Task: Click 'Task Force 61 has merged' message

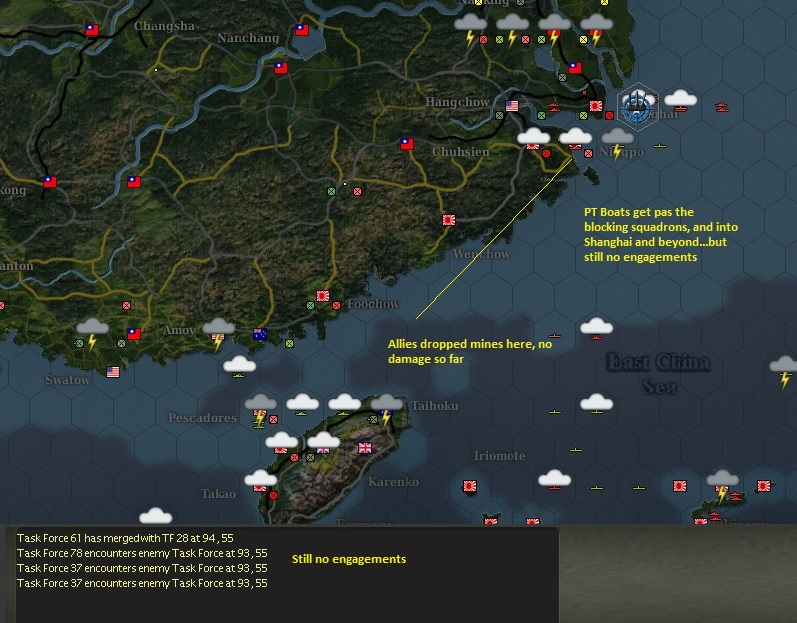Action: [125, 538]
